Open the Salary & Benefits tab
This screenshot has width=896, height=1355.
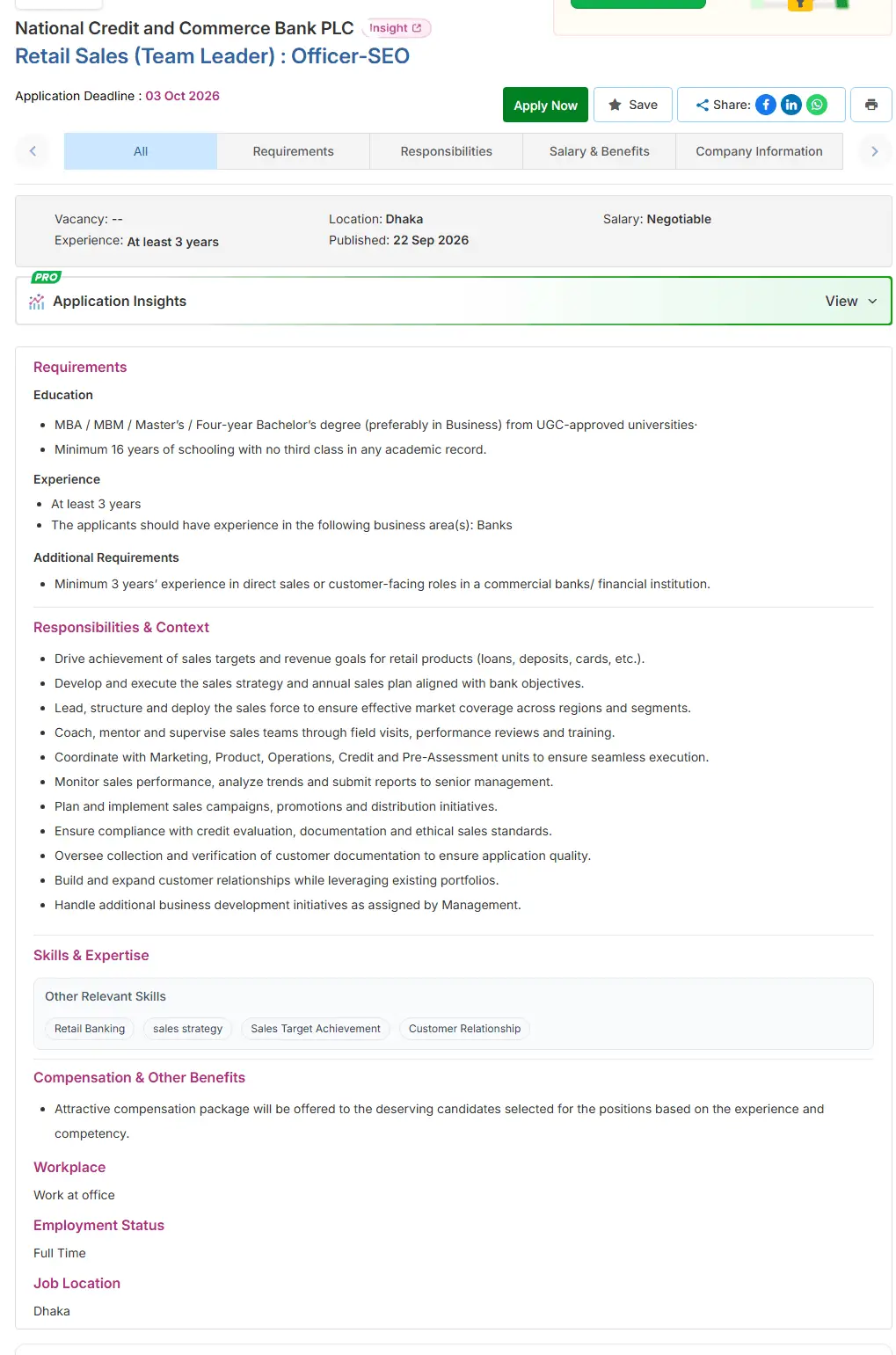click(600, 151)
